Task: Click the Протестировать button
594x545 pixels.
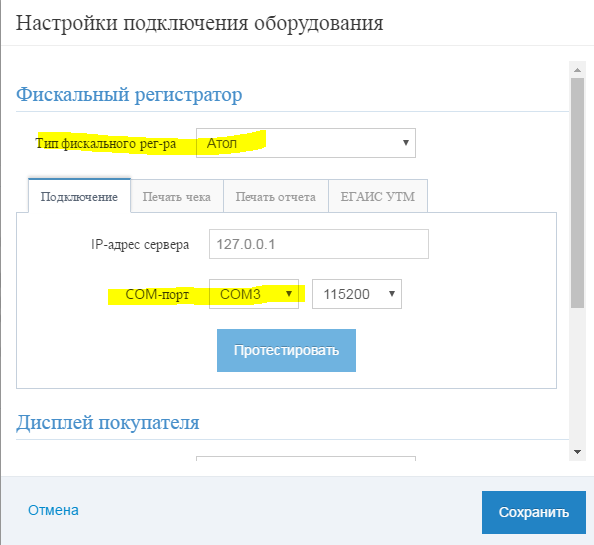Action: pos(286,350)
